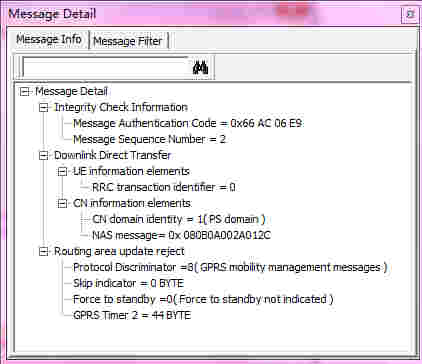Viewport: 422px width, 364px height.
Task: Select RRC transaction identifier = 0 row
Action: (x=163, y=187)
